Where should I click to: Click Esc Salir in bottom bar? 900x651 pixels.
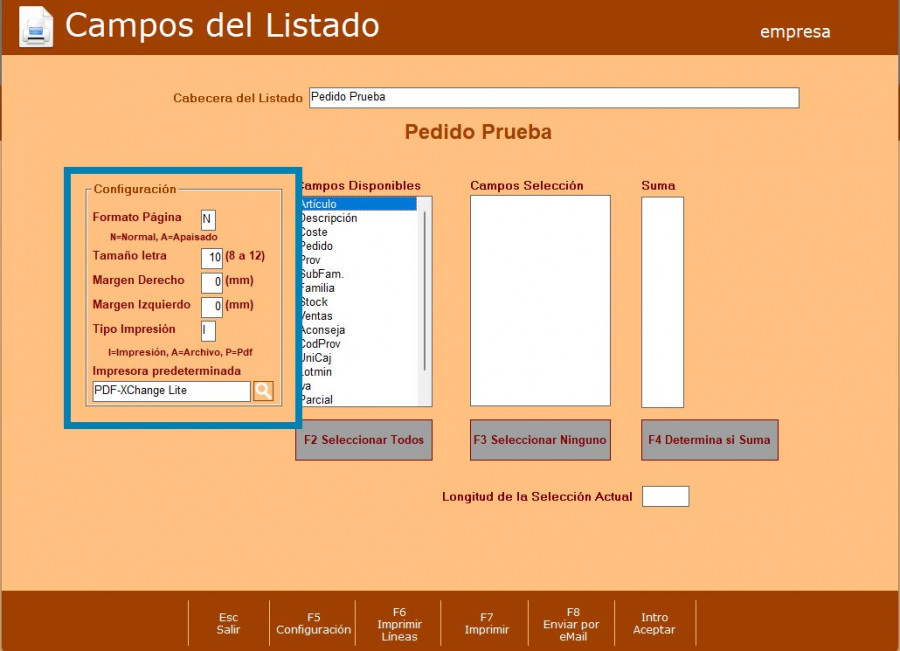click(228, 624)
